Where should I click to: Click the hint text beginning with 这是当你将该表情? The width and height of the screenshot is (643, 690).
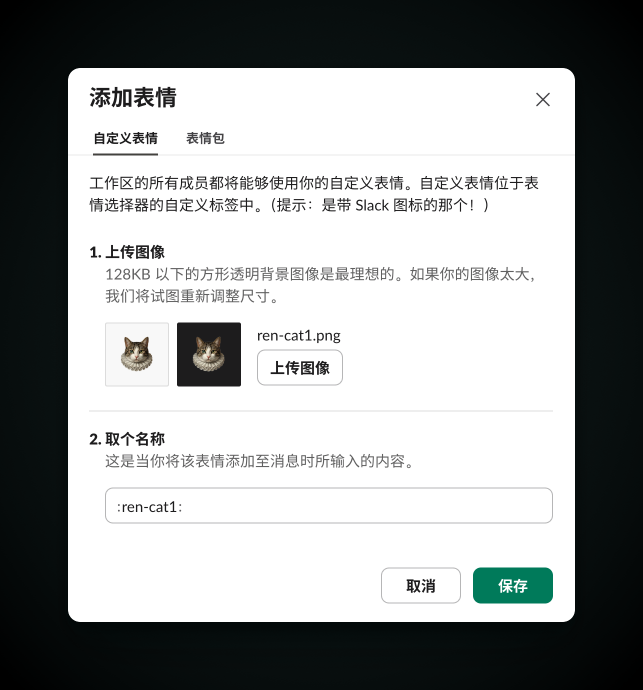coord(260,461)
